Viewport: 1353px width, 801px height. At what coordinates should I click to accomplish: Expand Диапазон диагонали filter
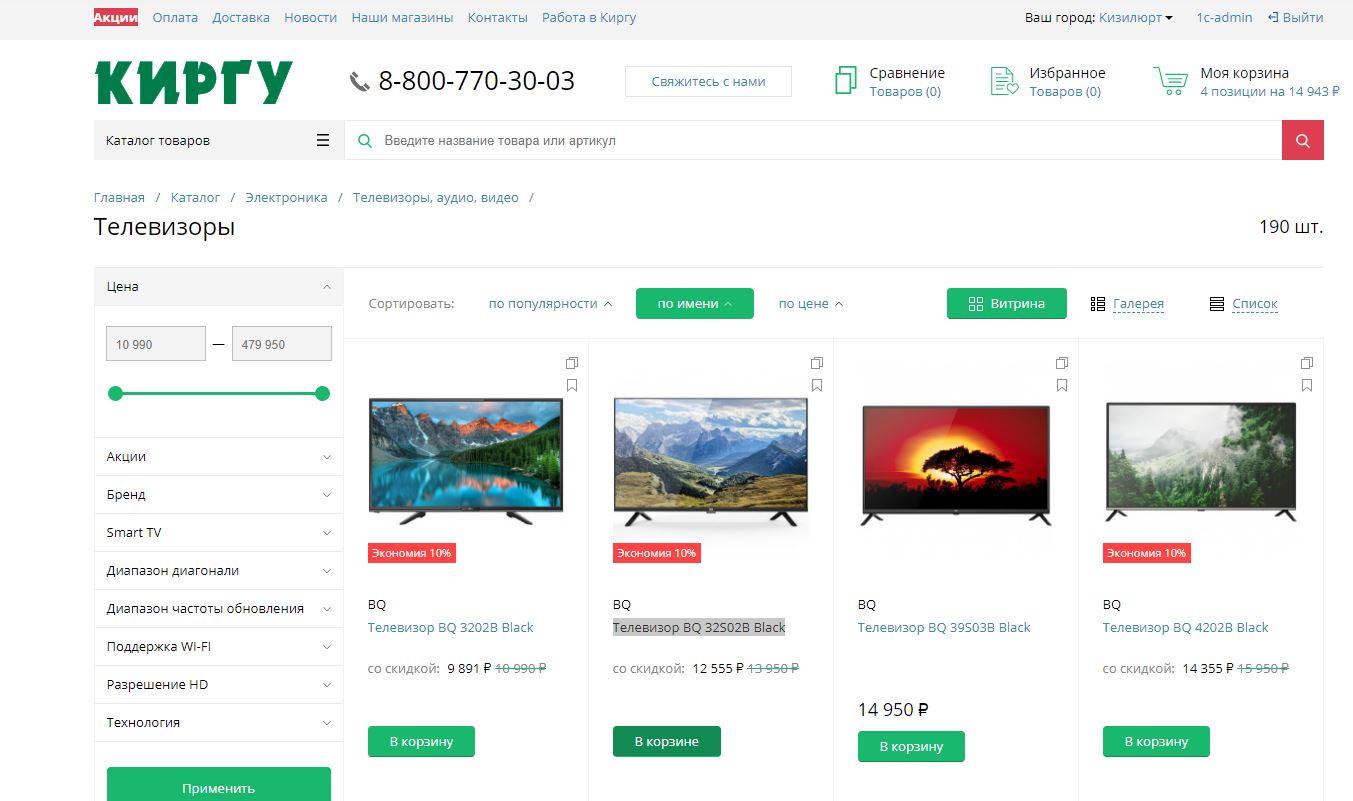pyautogui.click(x=219, y=570)
